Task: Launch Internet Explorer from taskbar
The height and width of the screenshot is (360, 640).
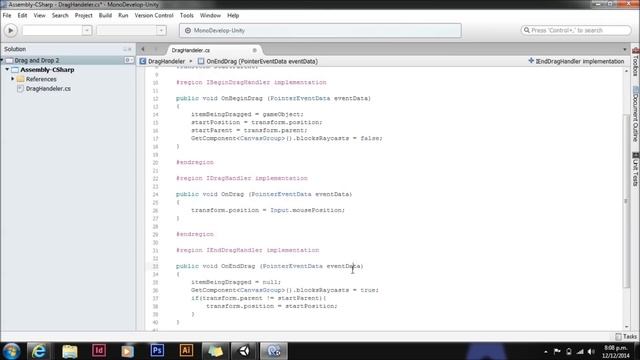Action: (39, 351)
